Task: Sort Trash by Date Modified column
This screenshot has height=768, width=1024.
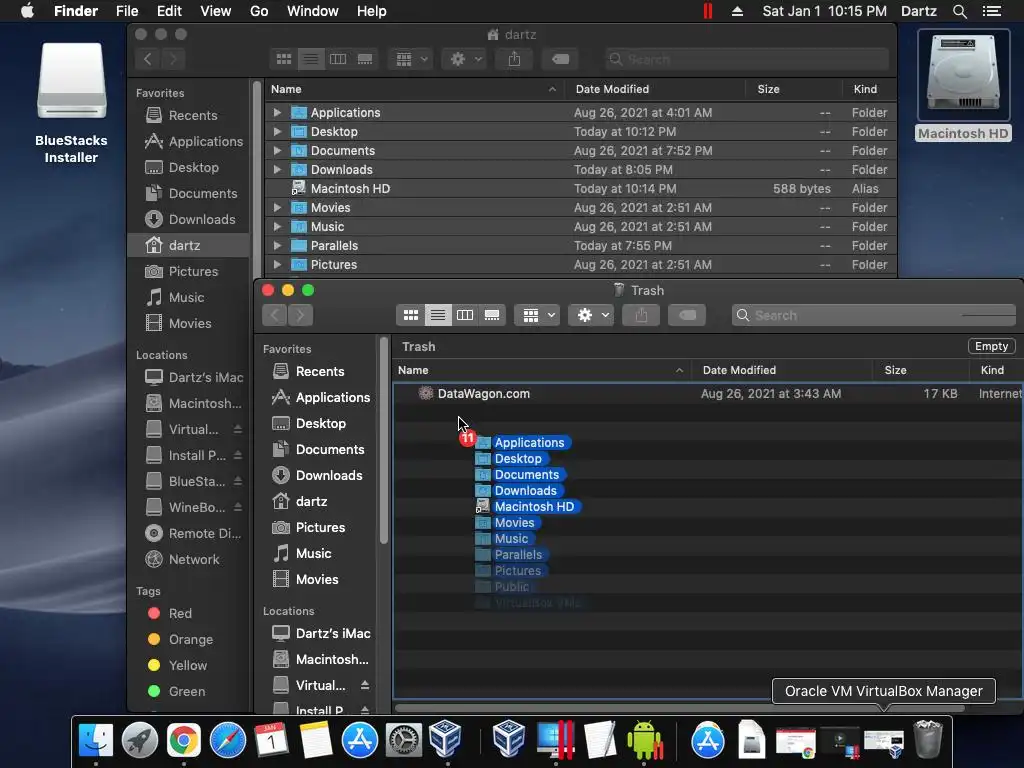Action: coord(739,370)
